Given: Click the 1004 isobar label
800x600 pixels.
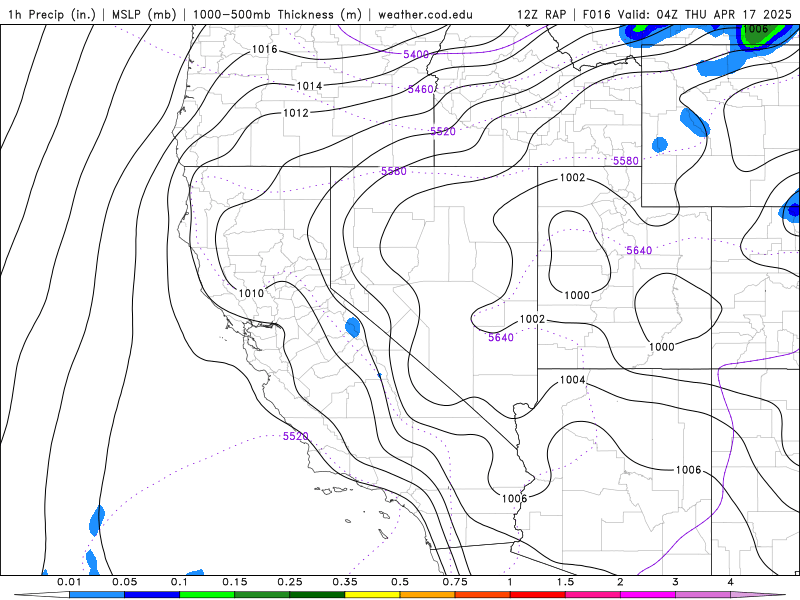Looking at the screenshot, I should tap(572, 380).
